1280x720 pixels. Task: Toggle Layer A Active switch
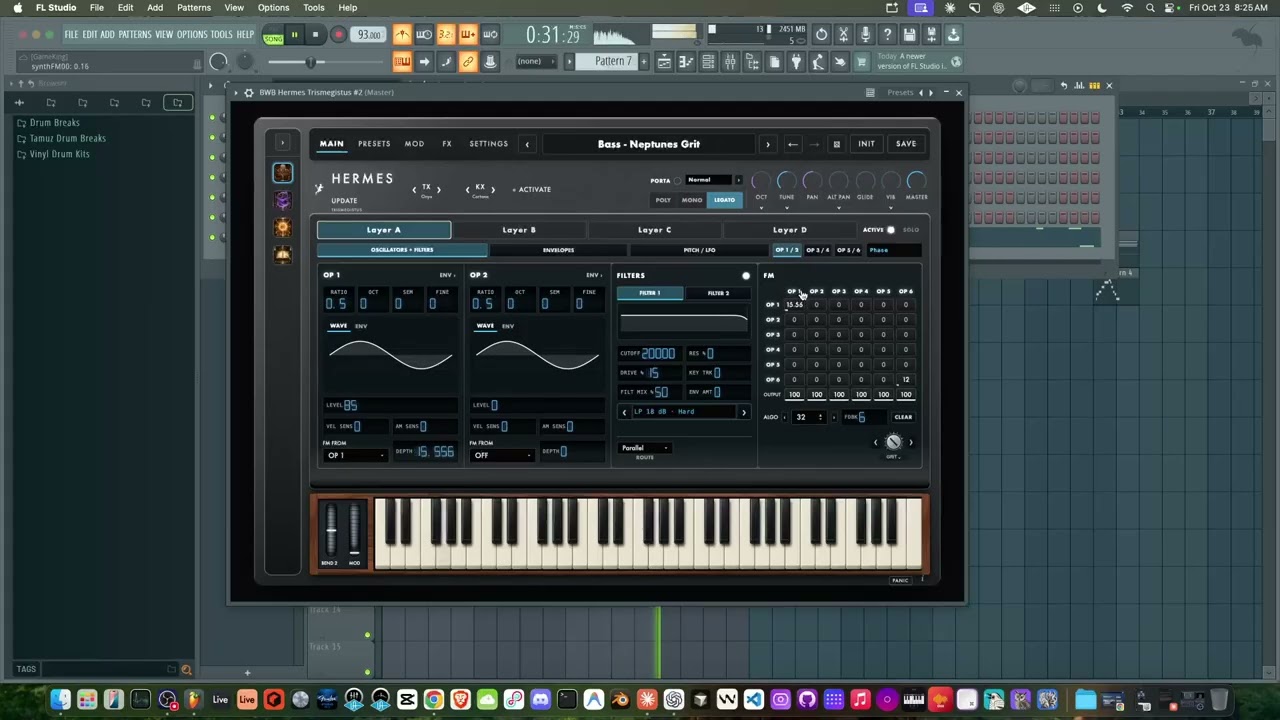click(890, 230)
